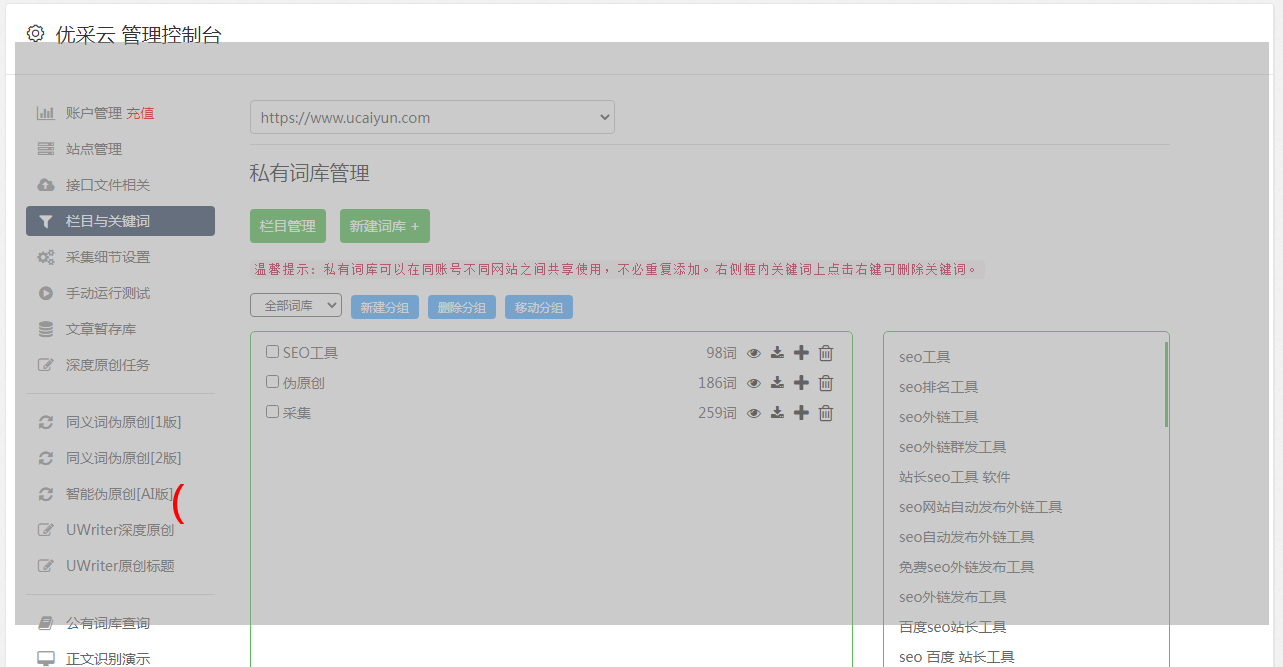Viewport: 1283px width, 667px height.
Task: Download the 伪原创 word library
Action: (777, 383)
